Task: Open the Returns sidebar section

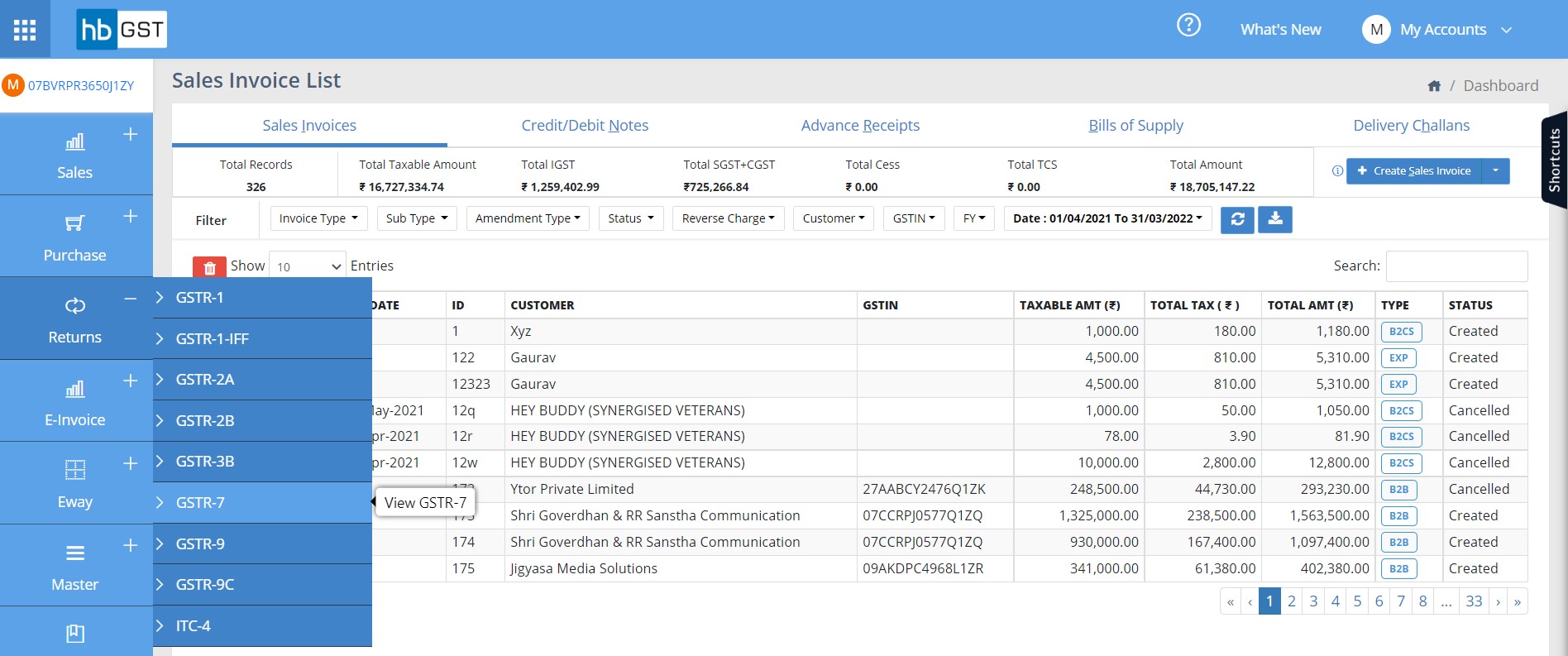Action: 74,319
